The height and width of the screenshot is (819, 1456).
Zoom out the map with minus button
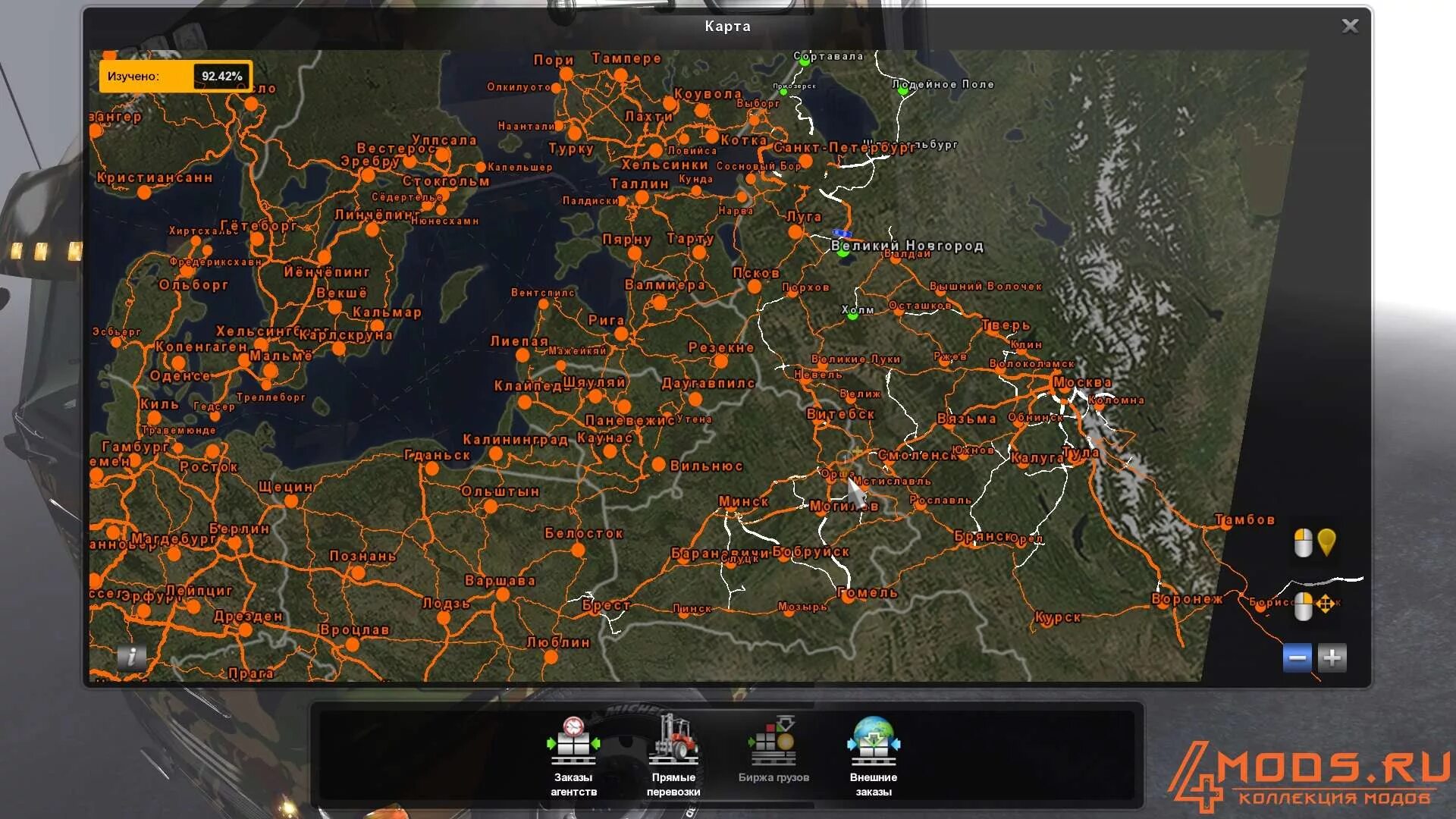[x=1297, y=657]
